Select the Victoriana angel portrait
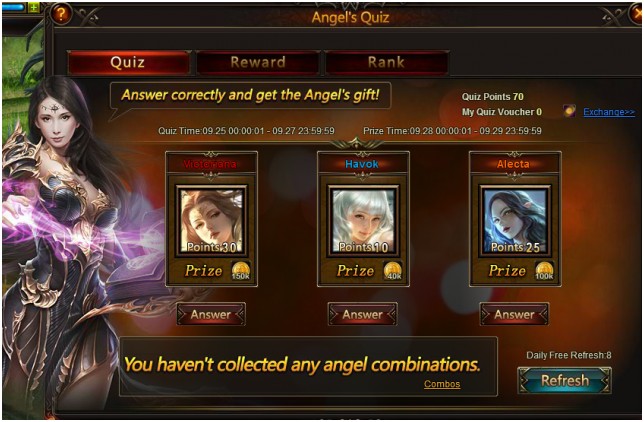The image size is (644, 422). pos(212,221)
